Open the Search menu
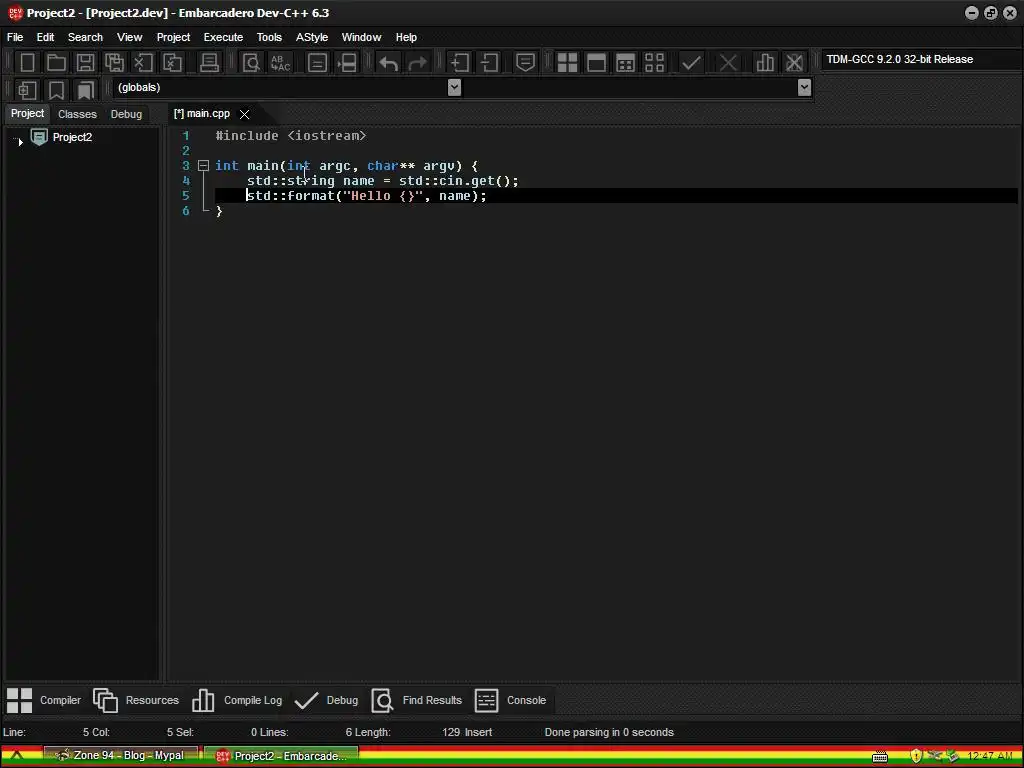This screenshot has width=1024, height=768. click(x=86, y=37)
